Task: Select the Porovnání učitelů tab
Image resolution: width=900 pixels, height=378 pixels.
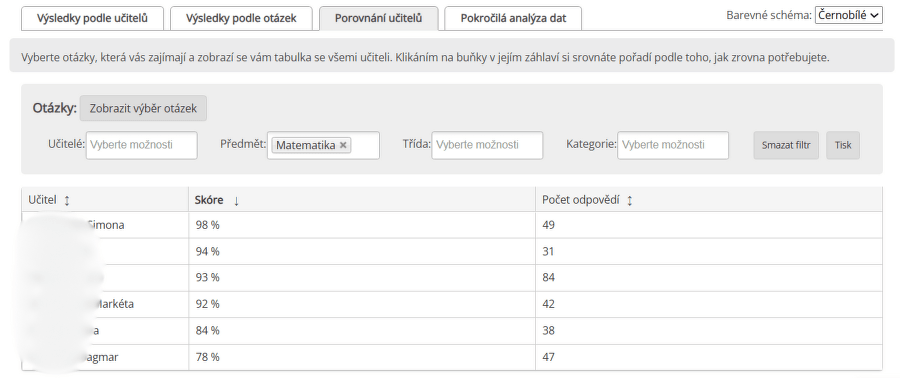Action: [x=379, y=18]
